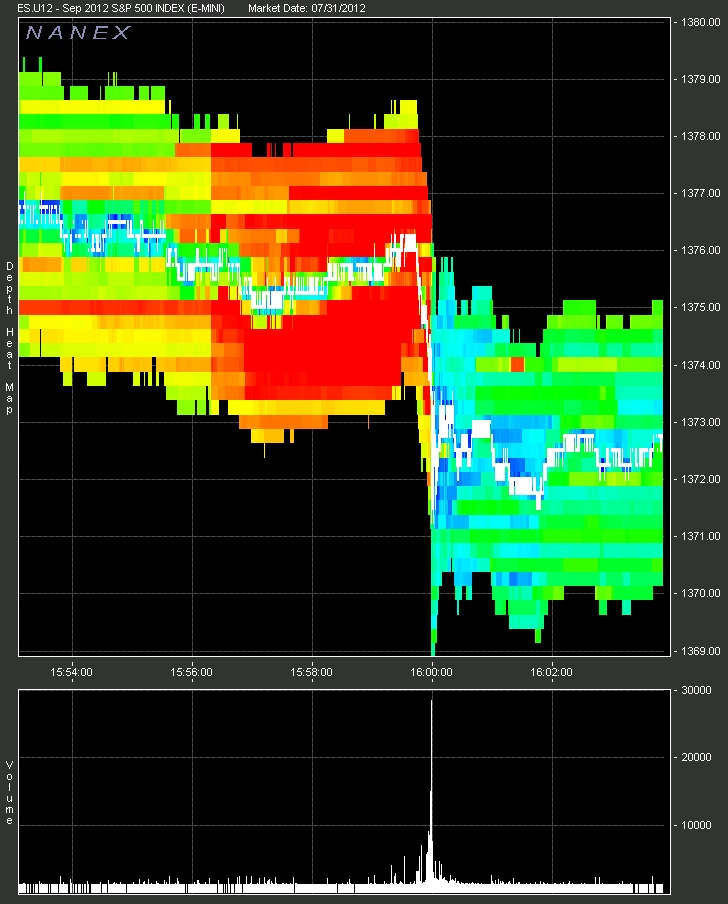The height and width of the screenshot is (904, 728).
Task: Select the 1379.00 price axis label
Action: point(700,80)
